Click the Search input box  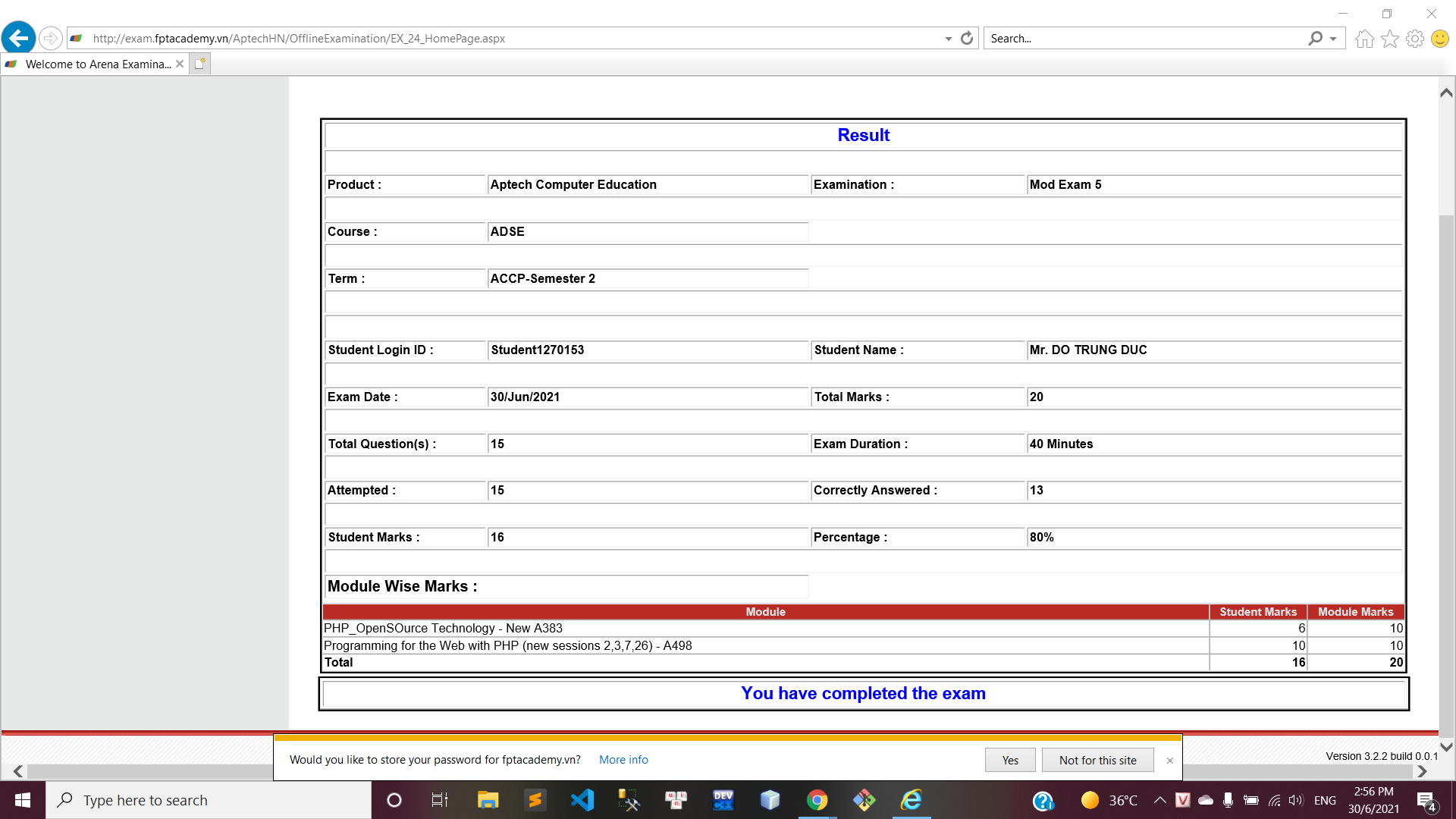(x=1145, y=38)
